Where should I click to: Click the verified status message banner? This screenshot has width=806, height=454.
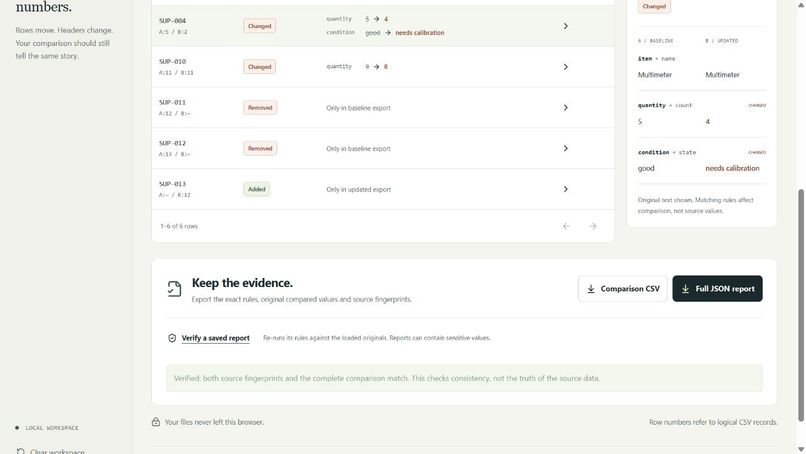(464, 378)
